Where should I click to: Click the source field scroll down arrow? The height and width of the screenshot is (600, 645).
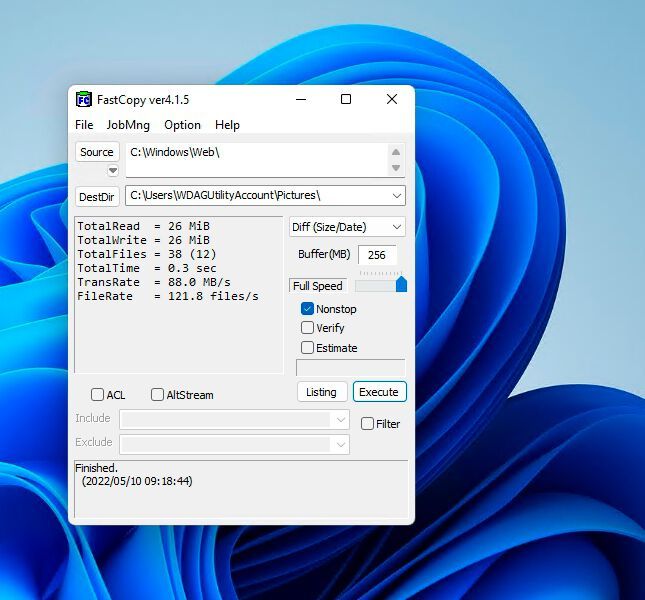point(396,168)
